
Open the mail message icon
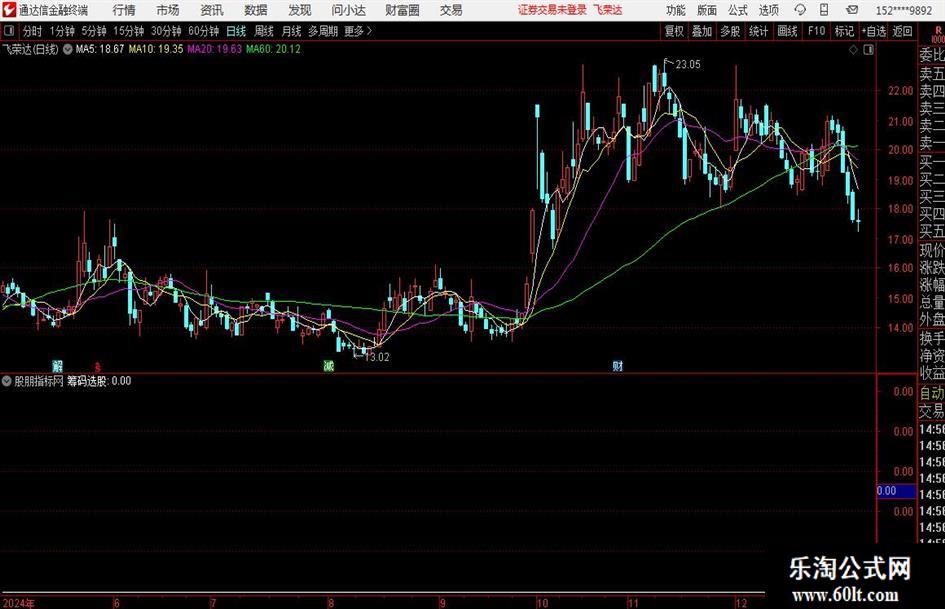coord(852,10)
